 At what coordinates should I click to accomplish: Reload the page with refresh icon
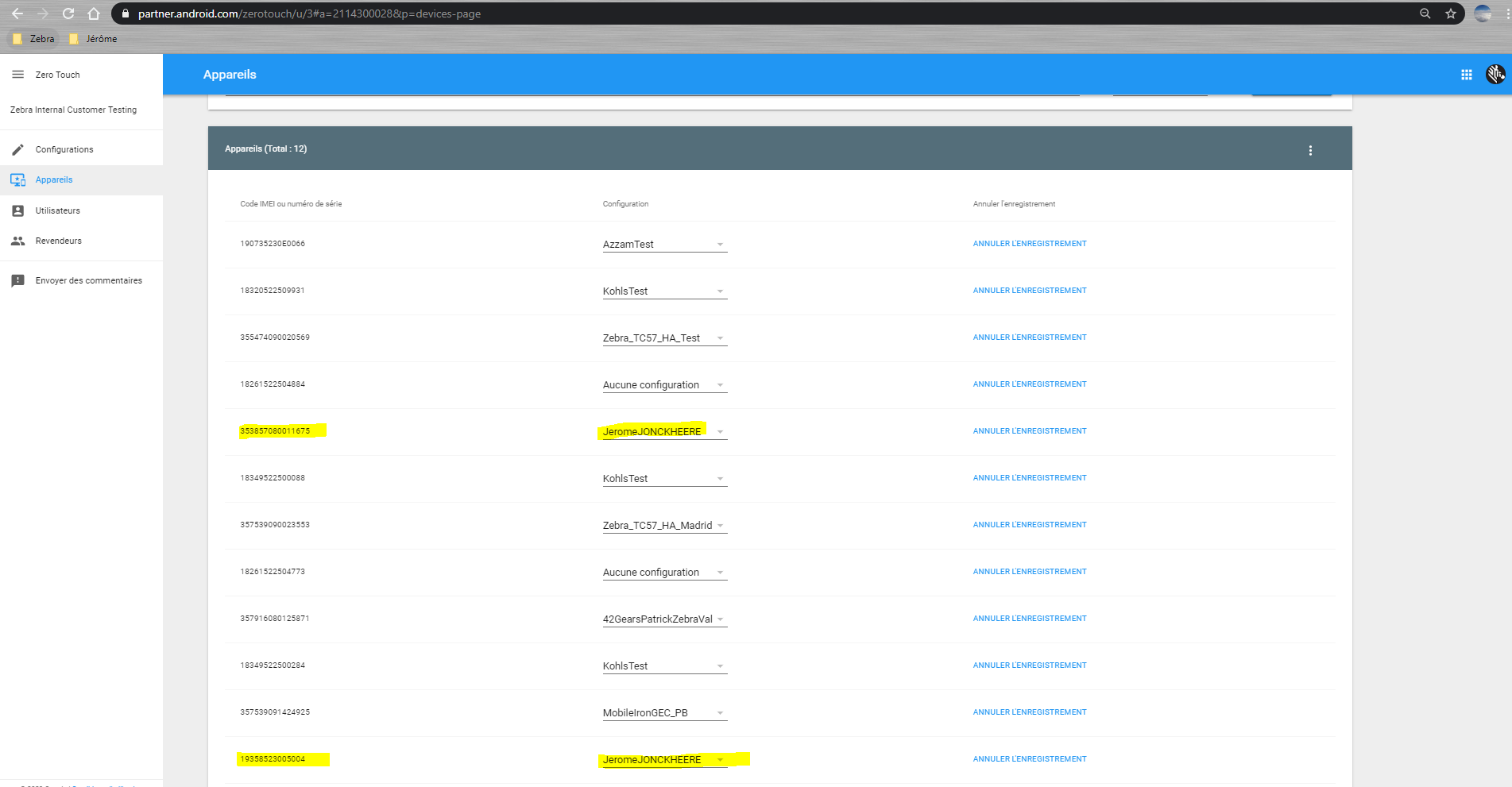pyautogui.click(x=68, y=13)
